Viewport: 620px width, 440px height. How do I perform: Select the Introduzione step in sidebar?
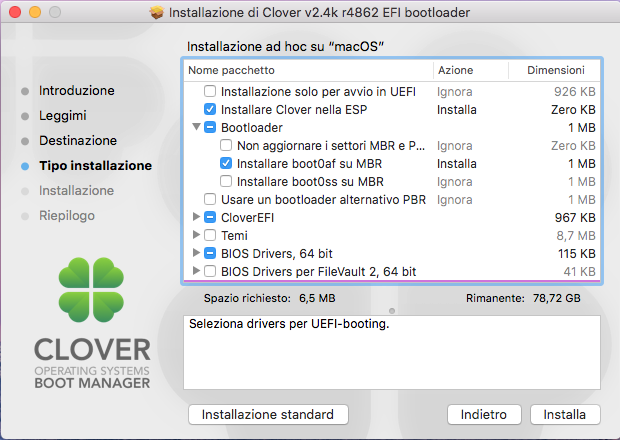pos(77,91)
